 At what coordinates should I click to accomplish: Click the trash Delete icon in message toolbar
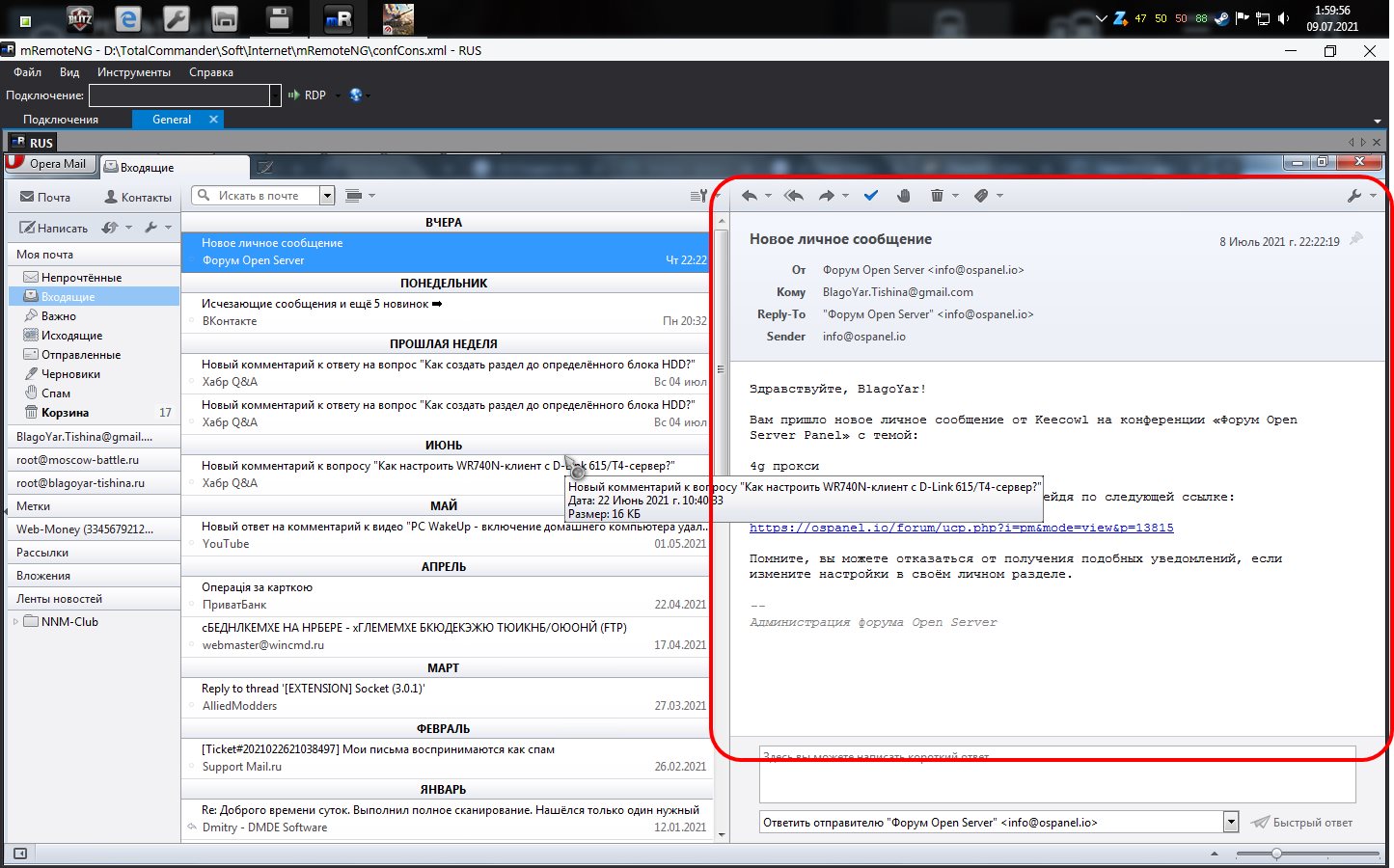click(x=937, y=196)
